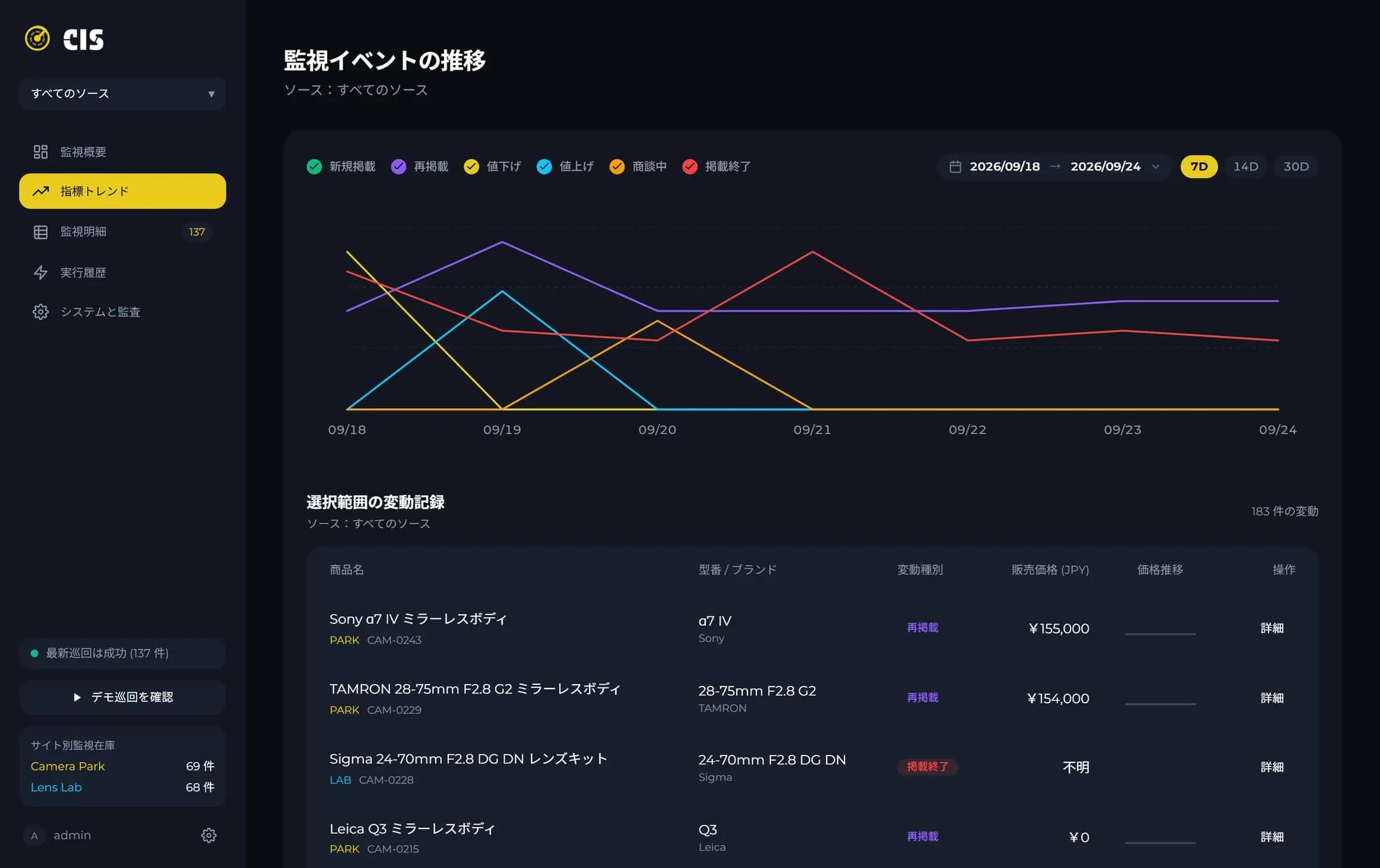Expand the date range chevron
This screenshot has height=868, width=1380.
pos(1156,167)
